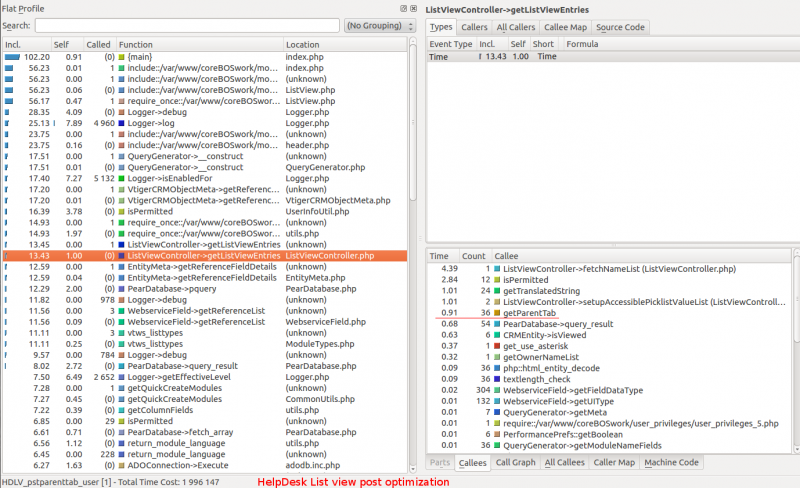Click the float icon of Flat Profile panel
Screen dimensions: 800x488
[403, 8]
